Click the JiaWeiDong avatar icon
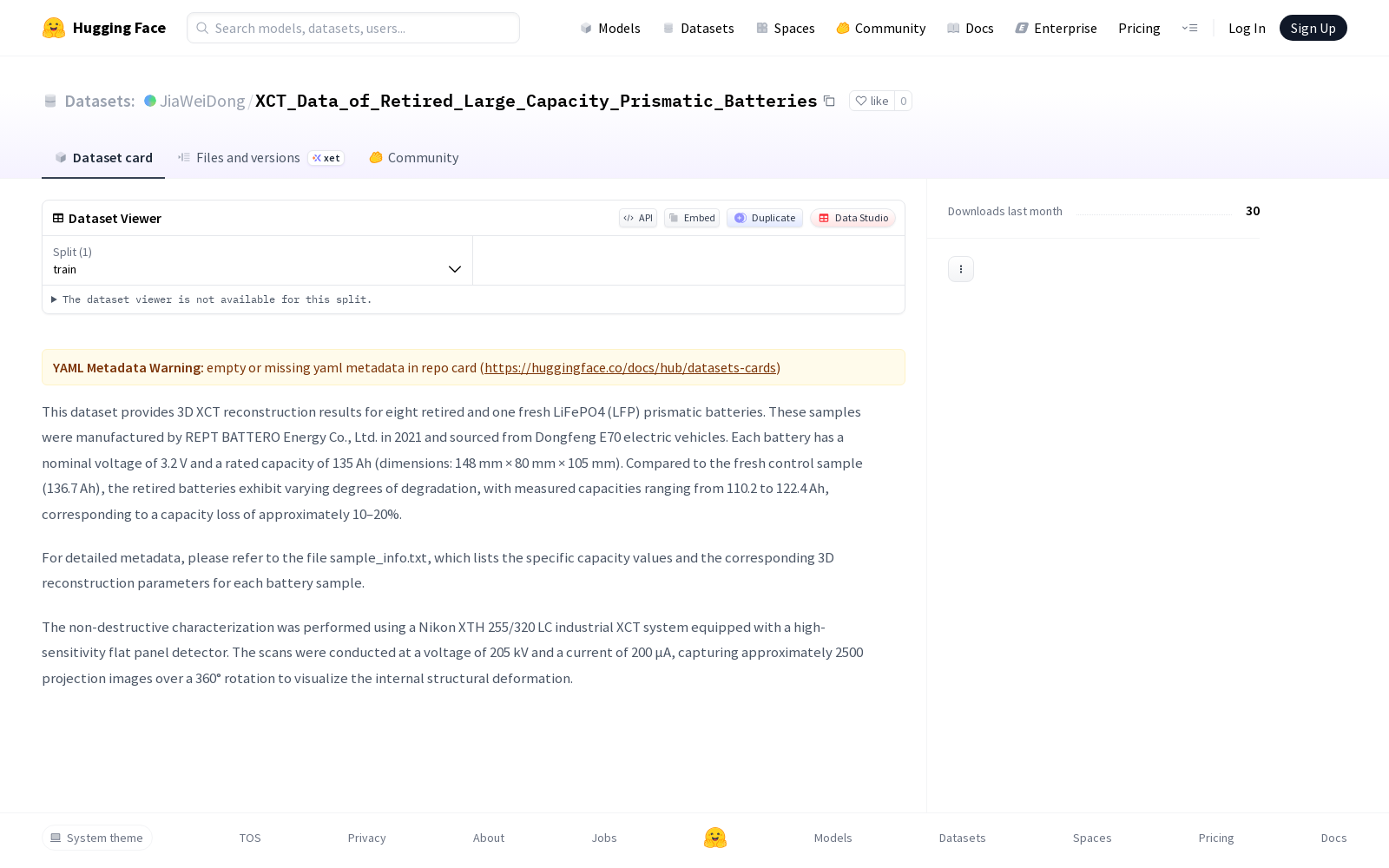The height and width of the screenshot is (868, 1389). point(150,101)
